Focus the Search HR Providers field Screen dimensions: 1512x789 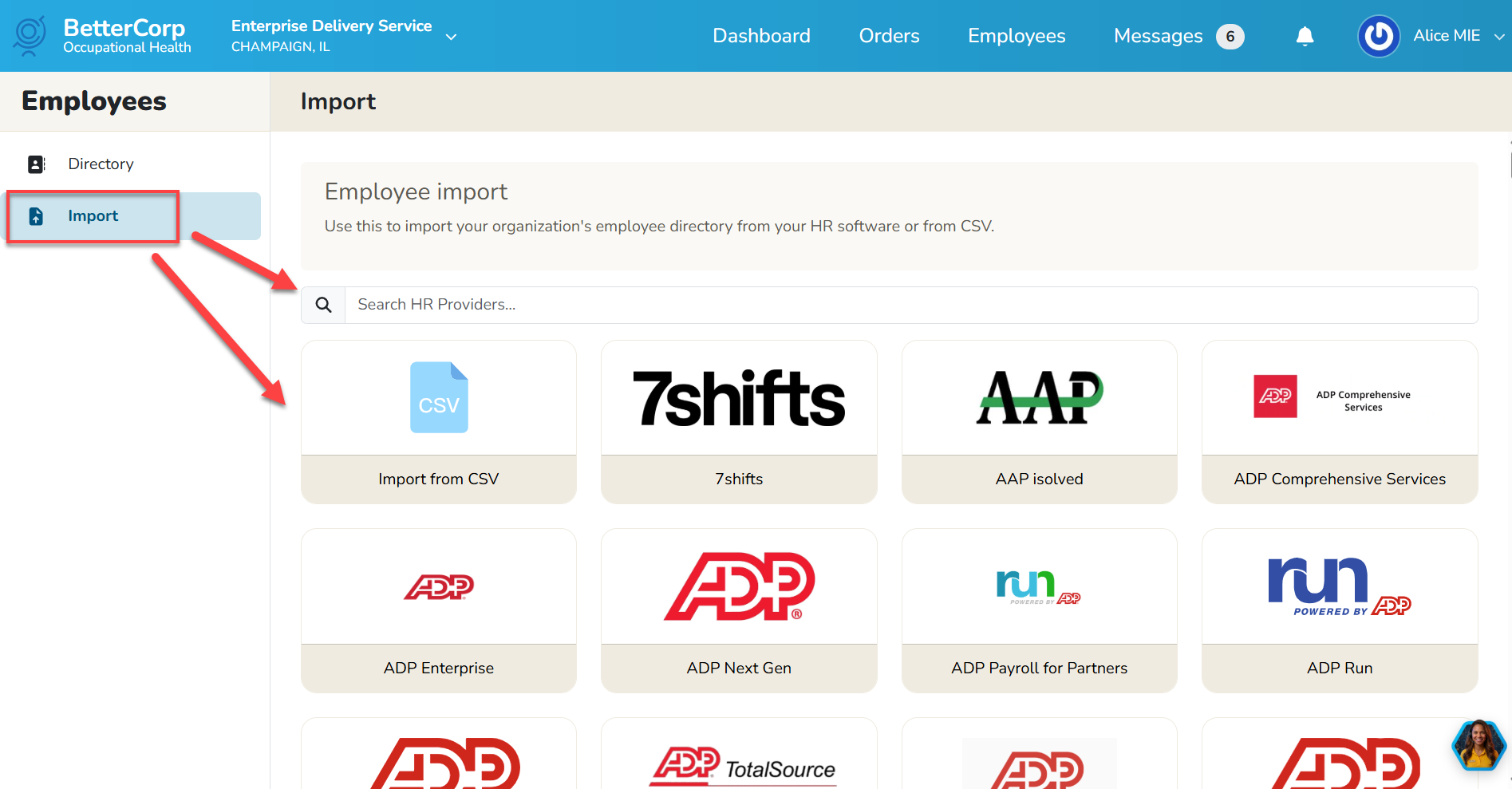point(911,305)
